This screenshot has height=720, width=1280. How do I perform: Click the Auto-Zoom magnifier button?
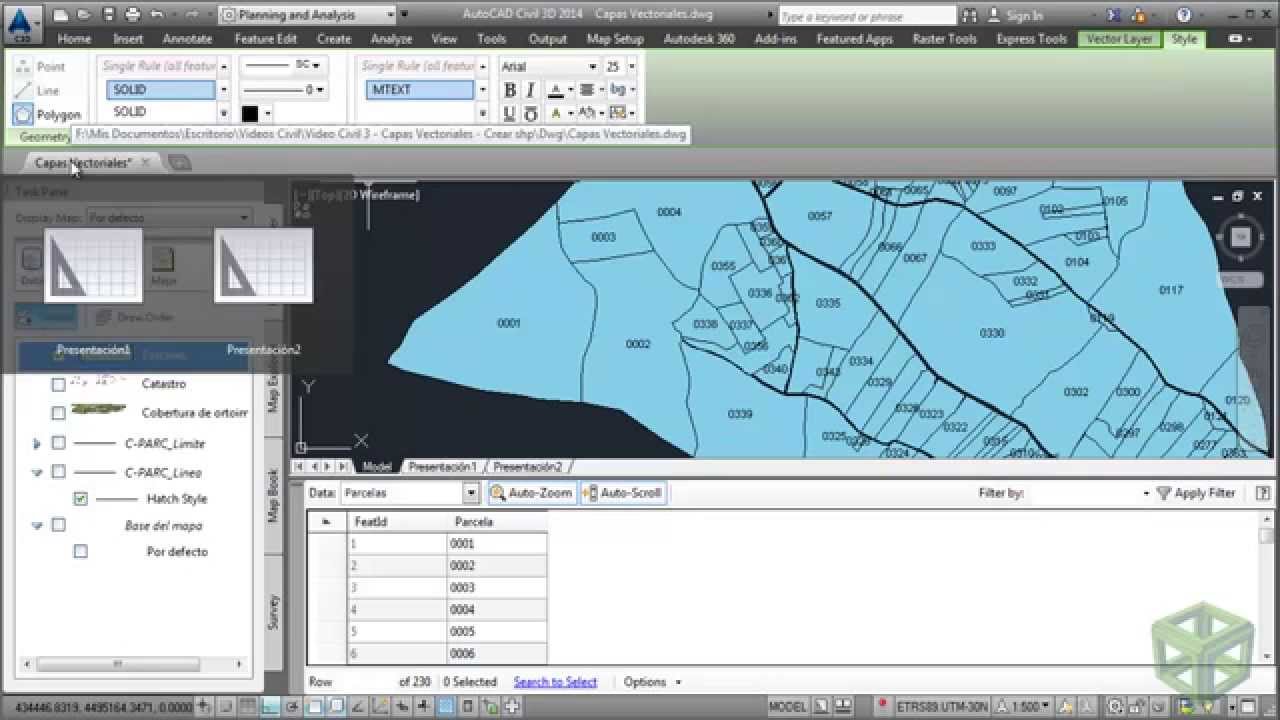532,493
